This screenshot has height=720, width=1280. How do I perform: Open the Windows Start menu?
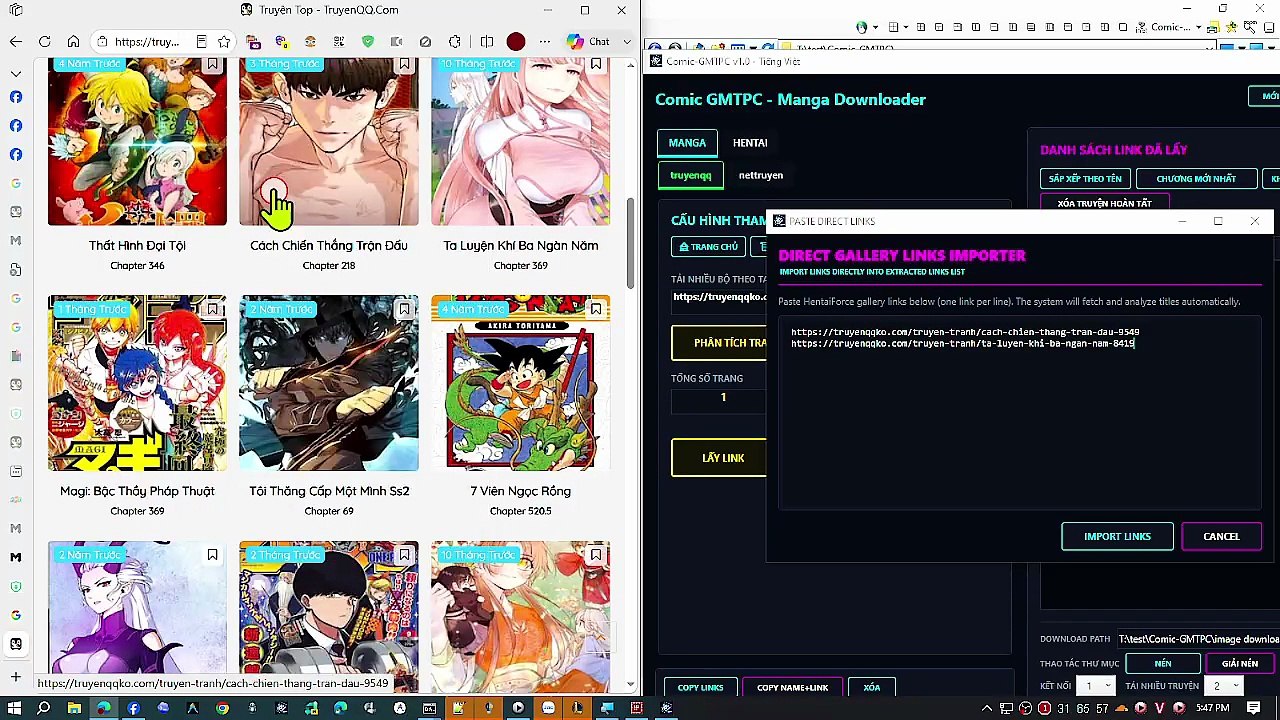point(15,709)
